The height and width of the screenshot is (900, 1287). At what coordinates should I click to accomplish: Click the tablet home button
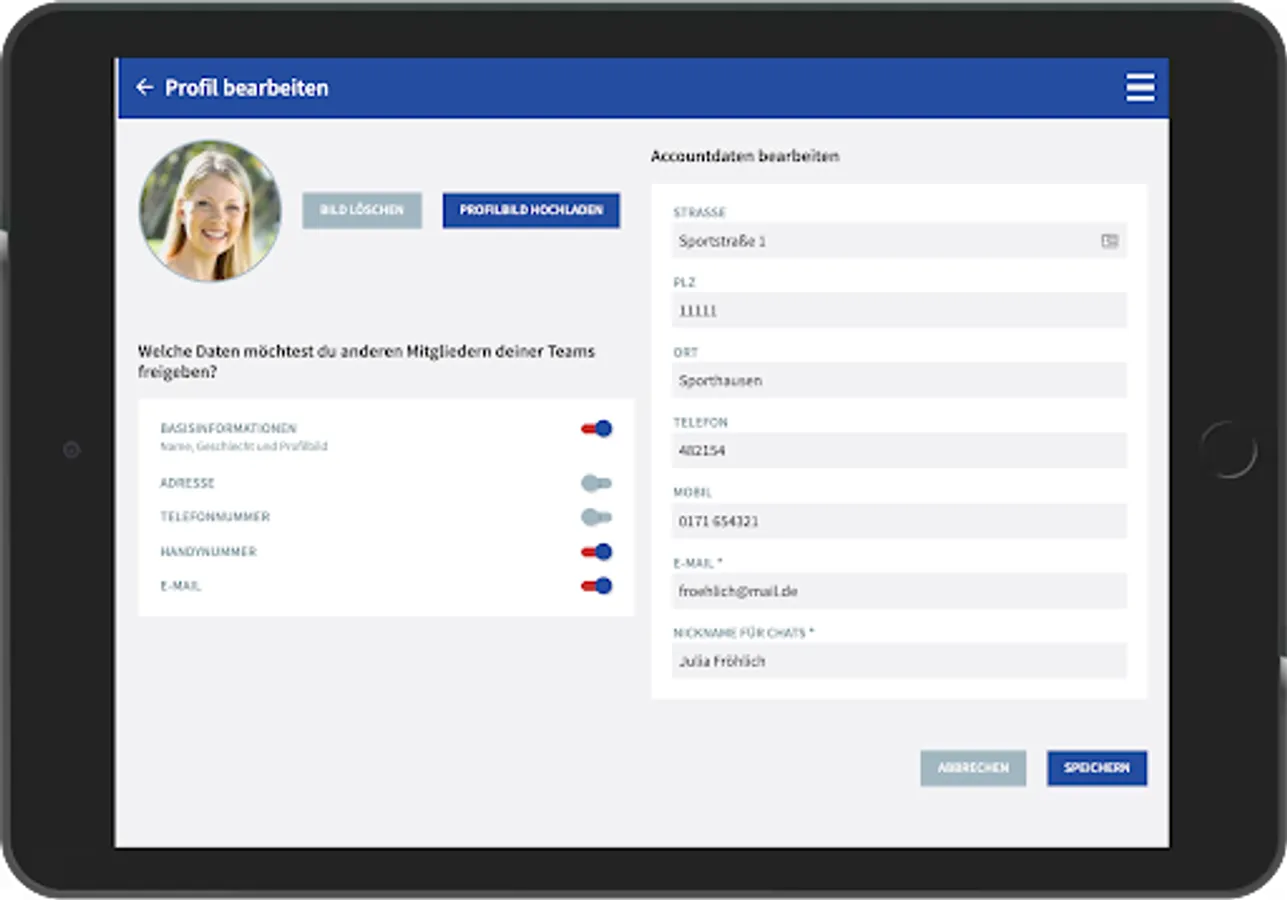(1228, 449)
